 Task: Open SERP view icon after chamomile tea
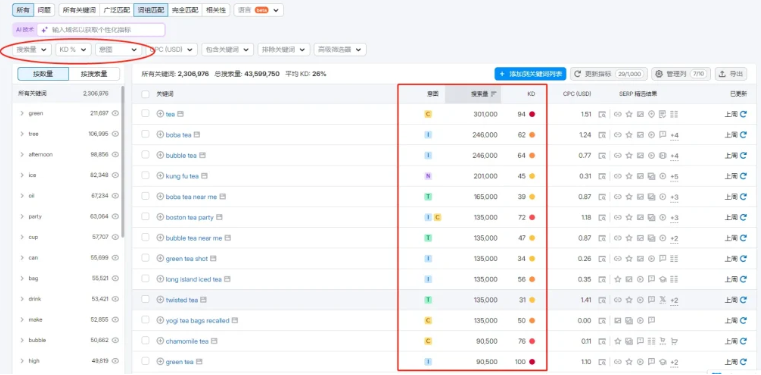click(214, 341)
